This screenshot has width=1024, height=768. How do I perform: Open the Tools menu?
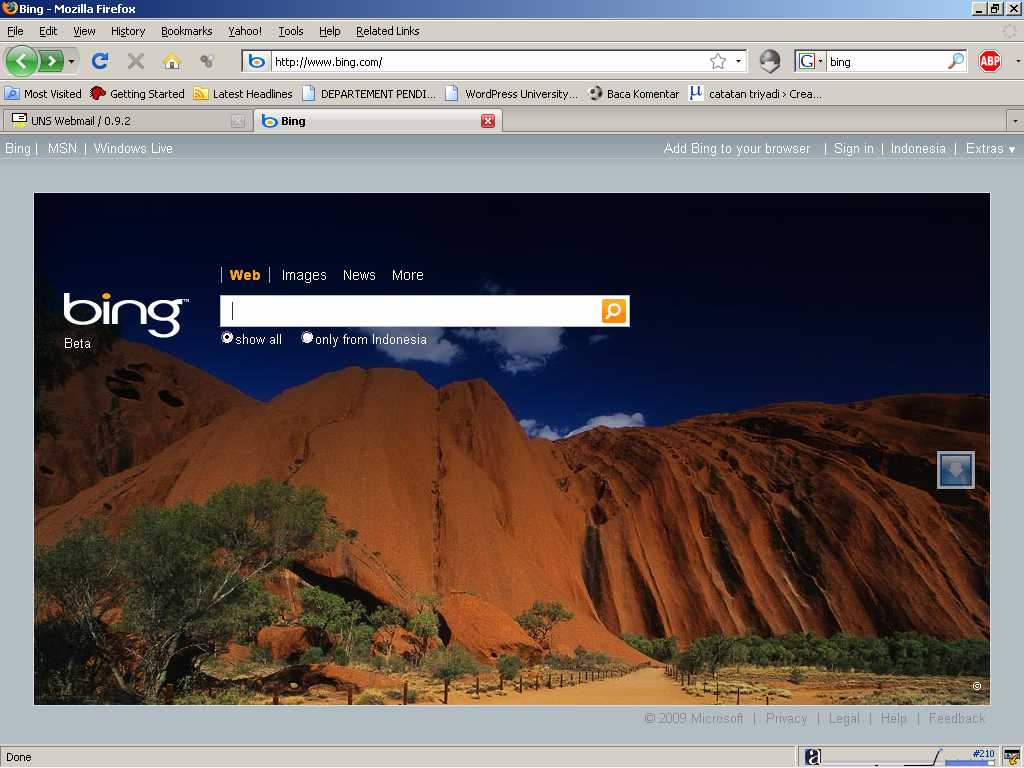click(291, 31)
